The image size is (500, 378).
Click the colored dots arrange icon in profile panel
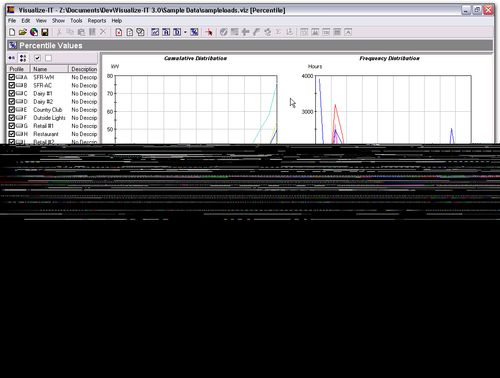(23, 58)
